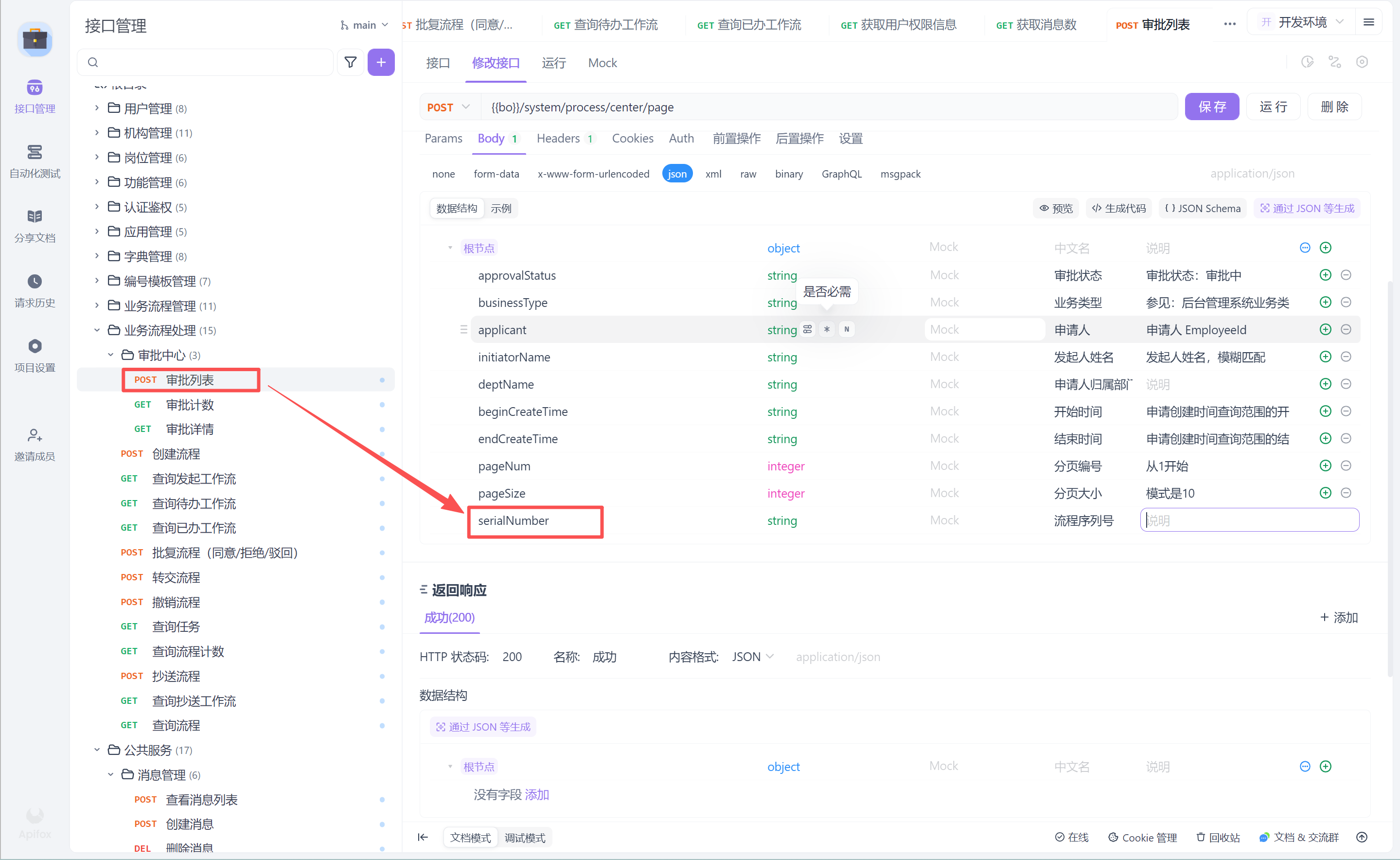Click 通过 JSON 等生成 link in body

click(x=1307, y=208)
